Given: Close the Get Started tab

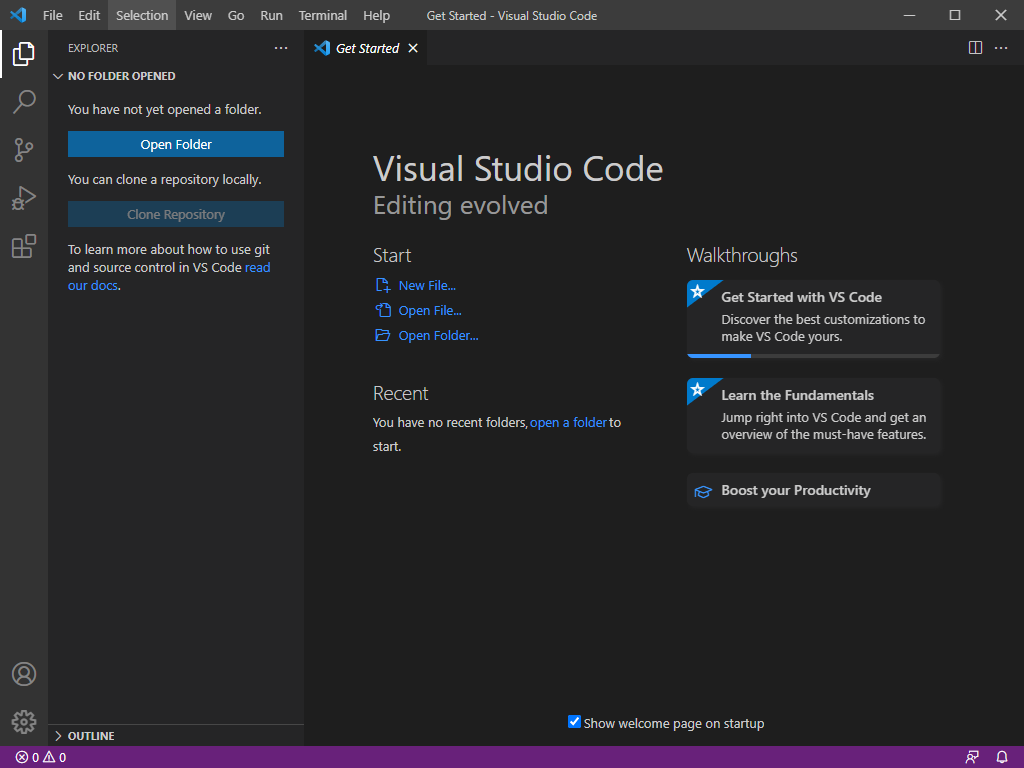Looking at the screenshot, I should (413, 48).
